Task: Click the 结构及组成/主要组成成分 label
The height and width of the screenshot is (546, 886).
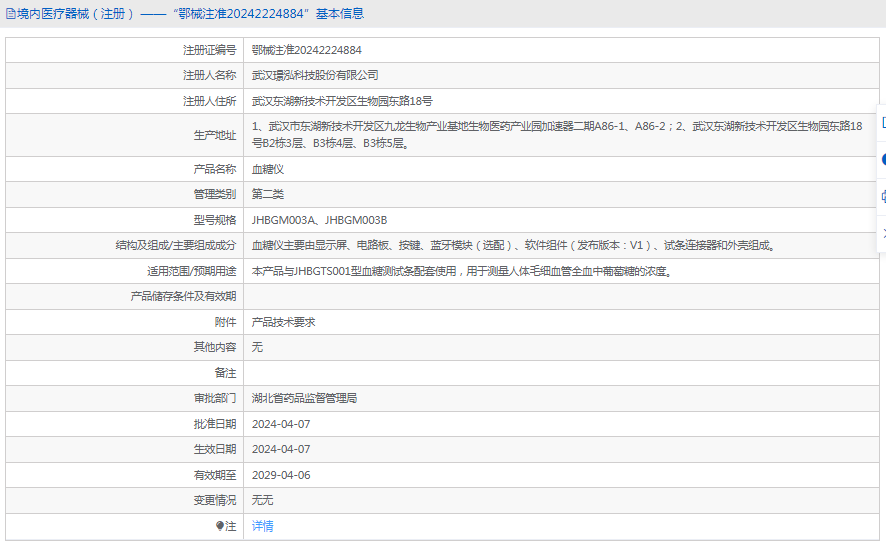Action: click(x=176, y=245)
